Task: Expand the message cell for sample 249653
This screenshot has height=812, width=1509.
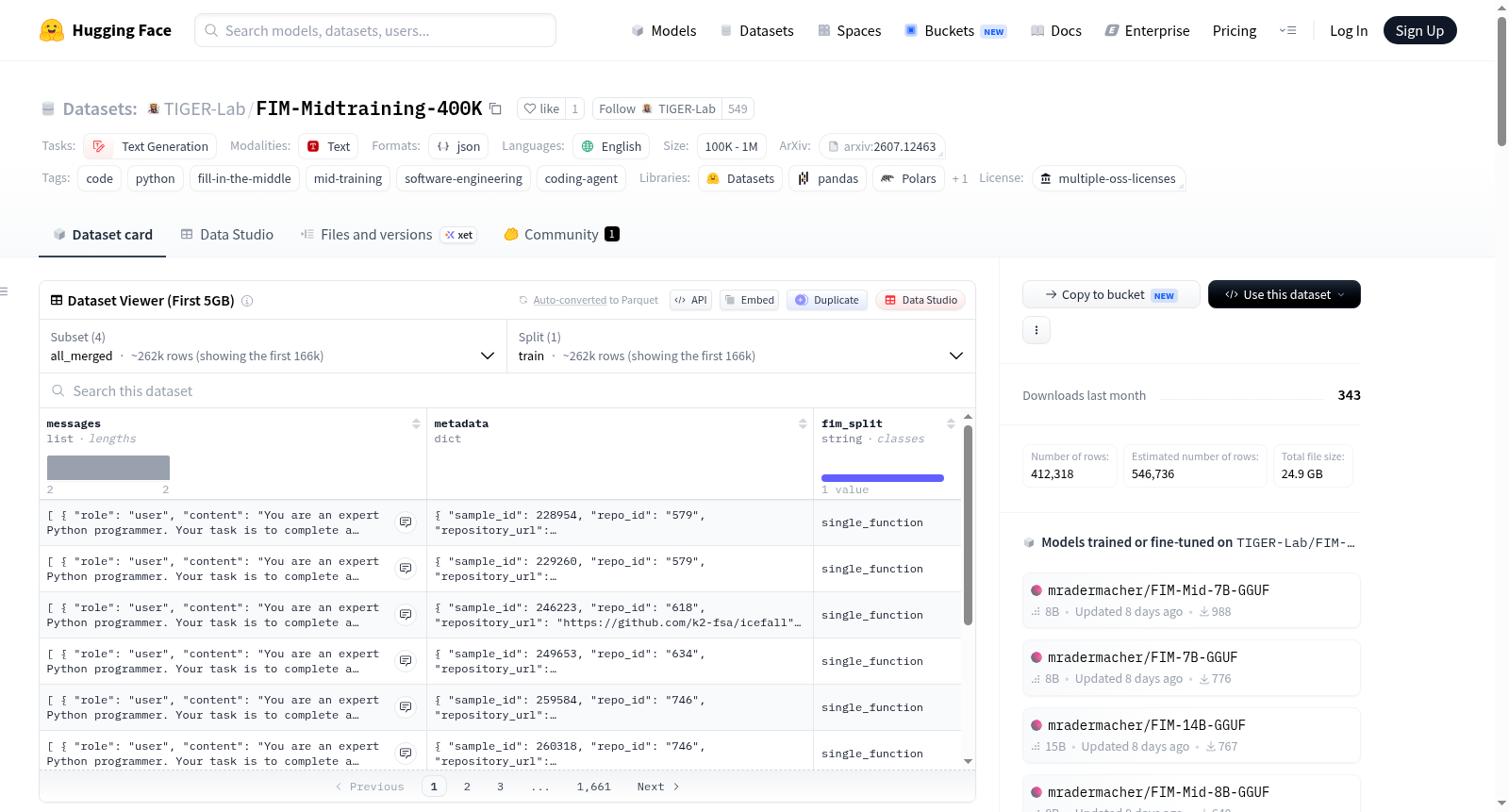Action: click(x=406, y=661)
